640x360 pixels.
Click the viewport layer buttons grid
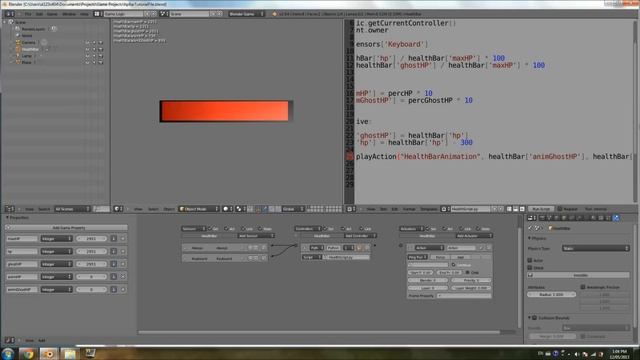[x=324, y=209]
